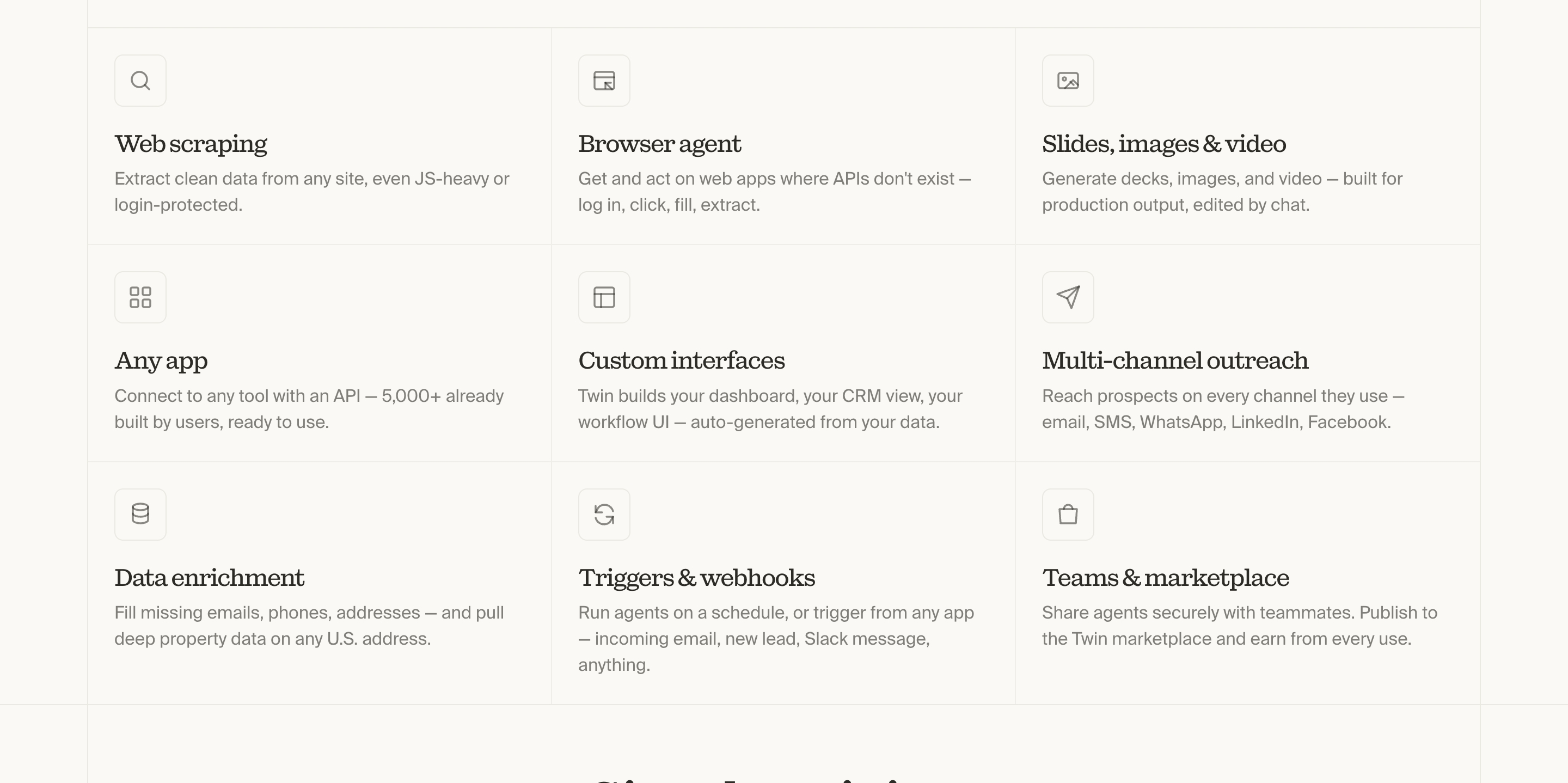Image resolution: width=1568 pixels, height=783 pixels.
Task: Click the image icon above Slides, images & video
Action: click(1068, 81)
